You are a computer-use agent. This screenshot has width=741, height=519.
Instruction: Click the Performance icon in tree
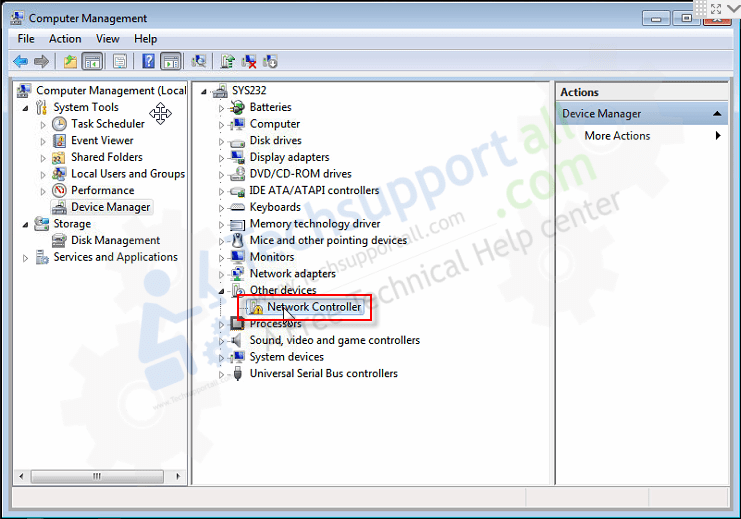point(59,190)
